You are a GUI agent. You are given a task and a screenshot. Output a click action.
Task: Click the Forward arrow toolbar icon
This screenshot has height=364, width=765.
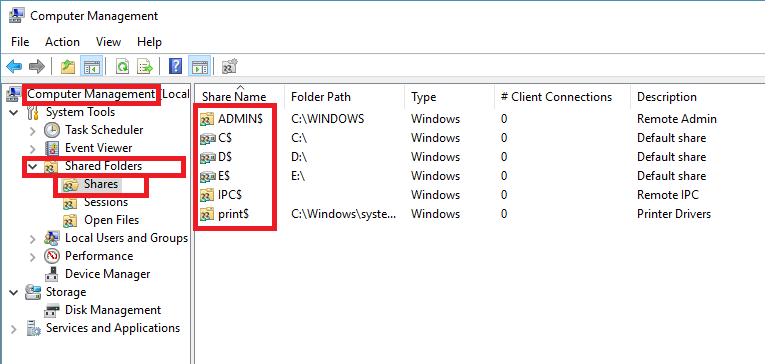(37, 66)
